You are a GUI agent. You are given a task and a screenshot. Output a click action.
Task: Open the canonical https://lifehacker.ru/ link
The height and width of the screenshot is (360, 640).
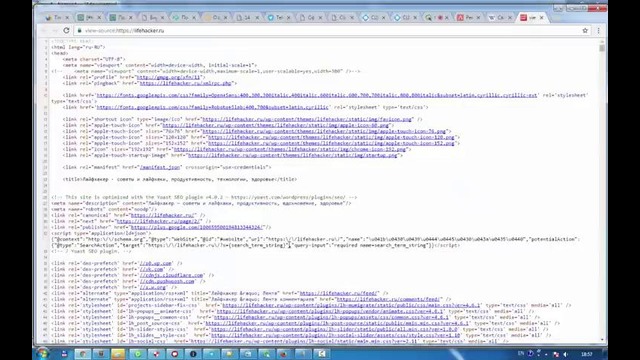pyautogui.click(x=163, y=215)
